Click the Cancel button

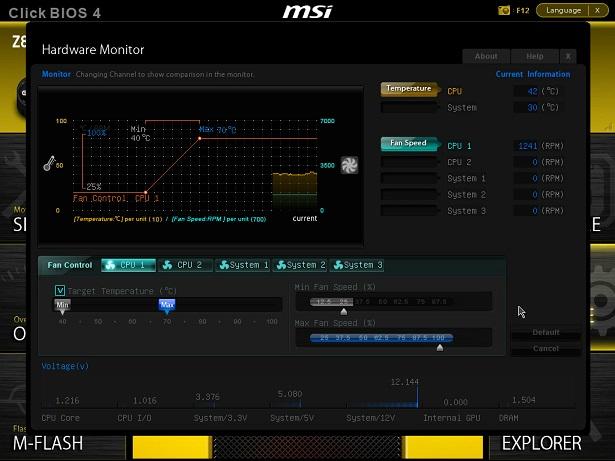point(546,348)
